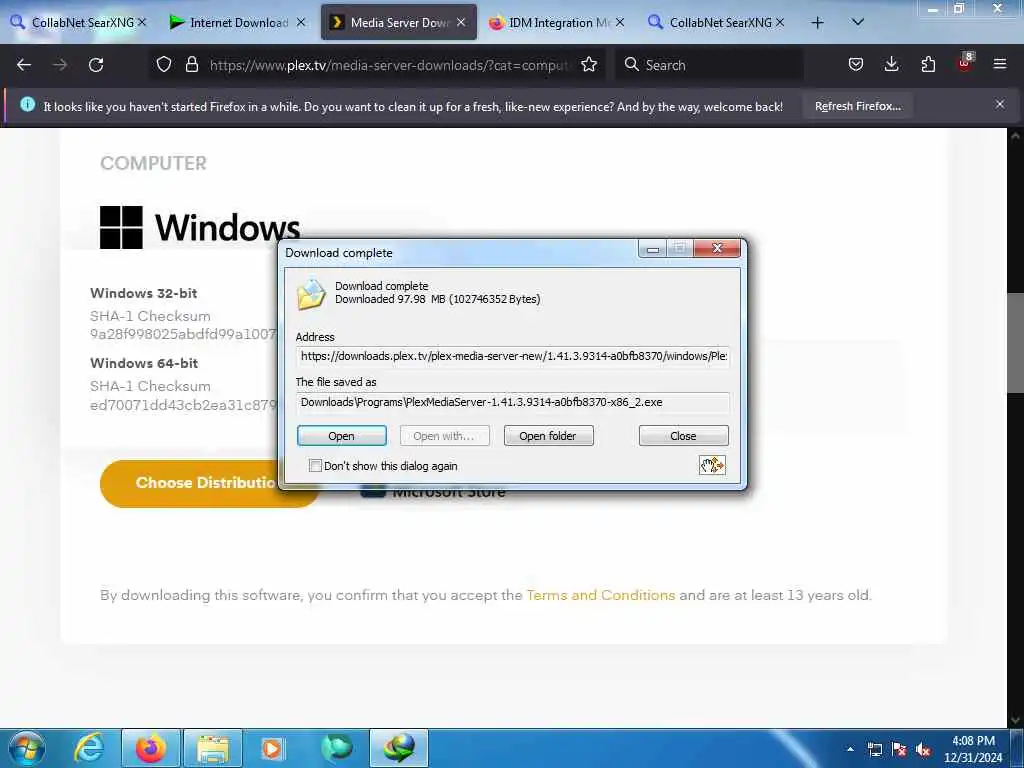1024x768 pixels.
Task: Click the file saved as path field
Action: [x=513, y=402]
